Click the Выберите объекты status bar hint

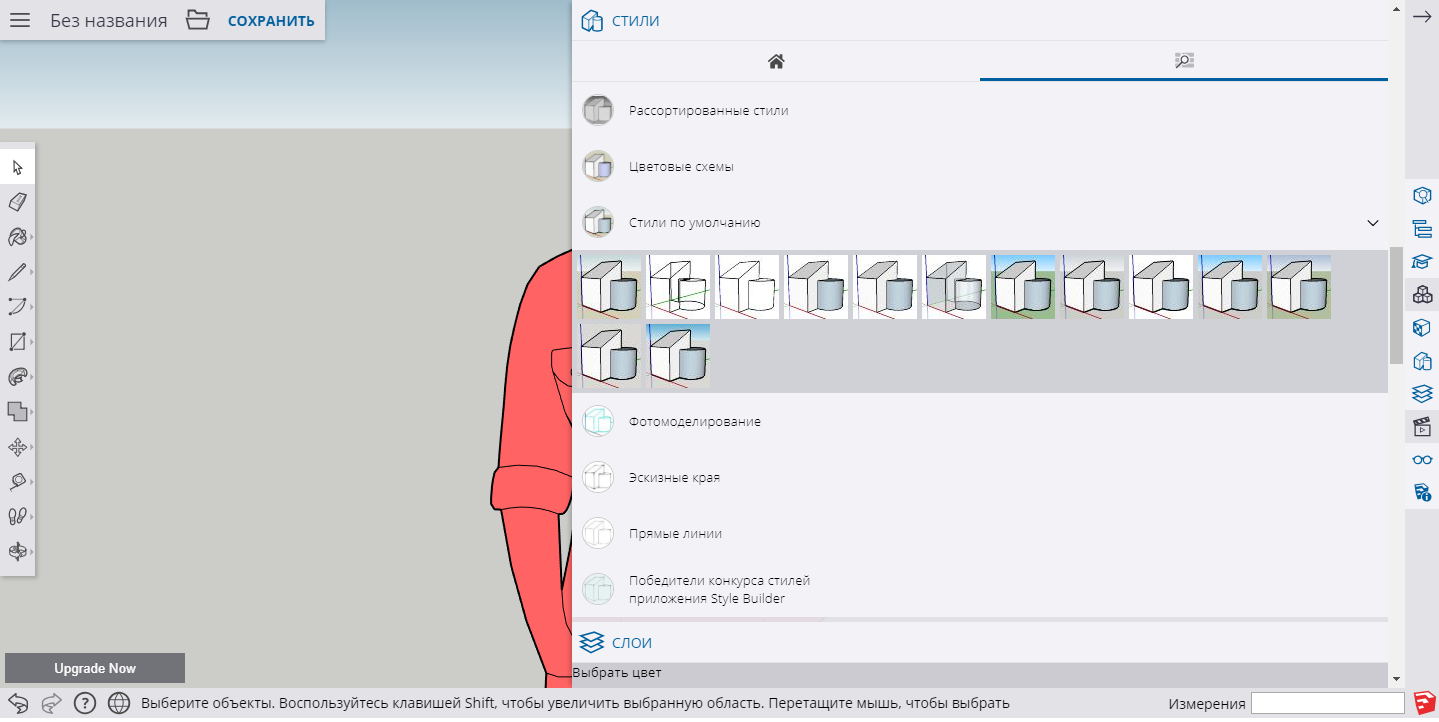tap(575, 703)
